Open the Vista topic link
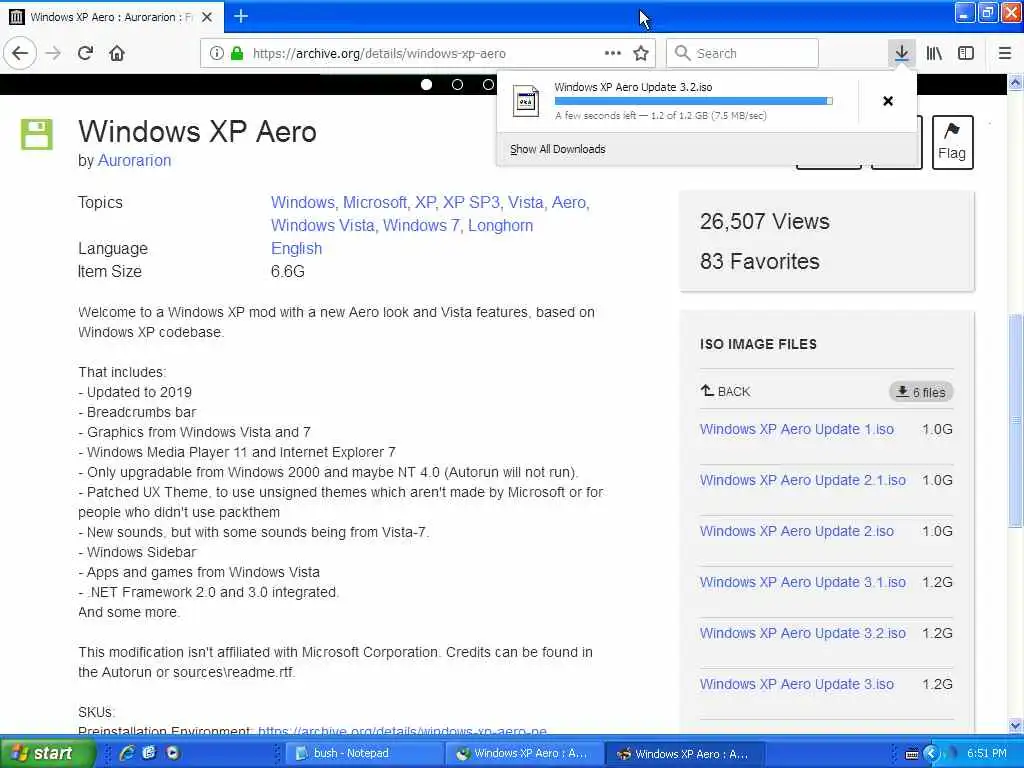1024x768 pixels. [x=526, y=202]
